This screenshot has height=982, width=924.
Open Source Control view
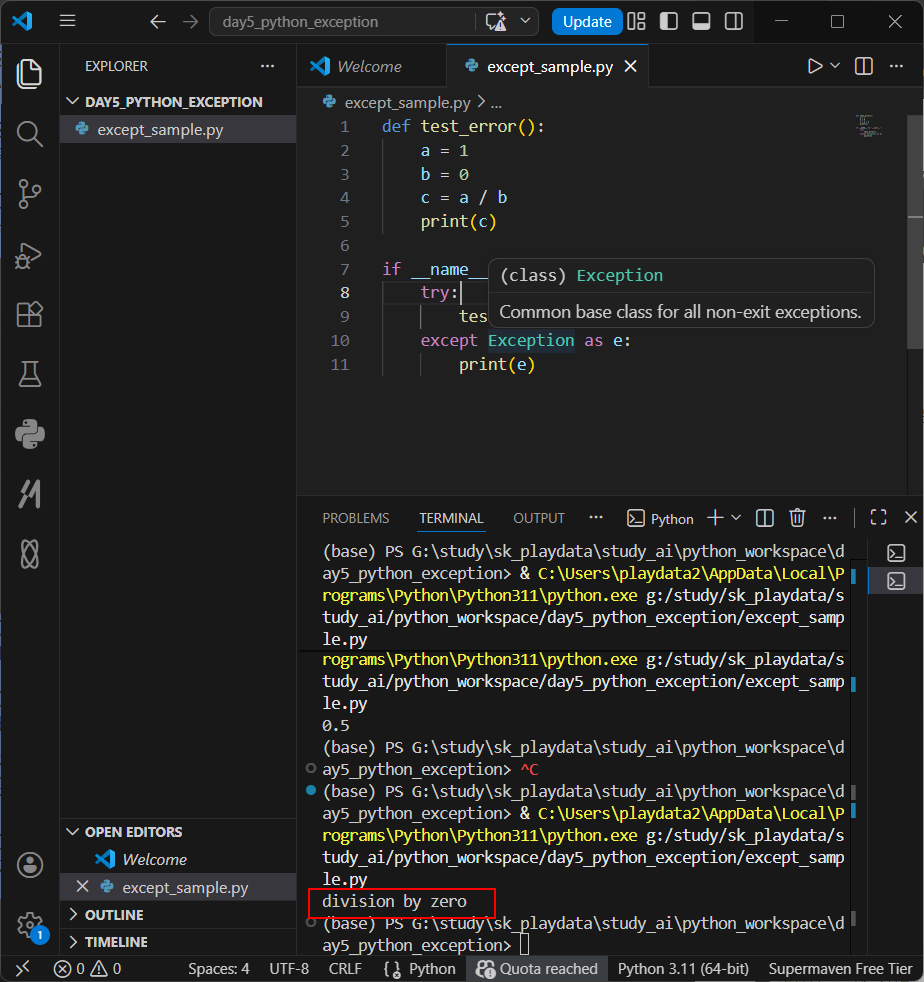point(29,194)
